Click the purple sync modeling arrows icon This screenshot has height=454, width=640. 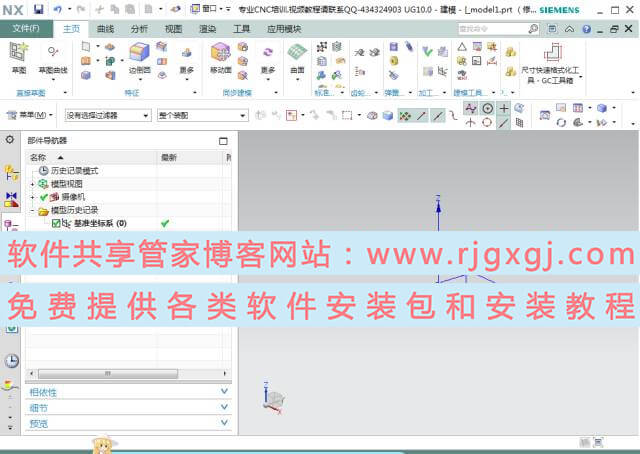pyautogui.click(x=268, y=51)
